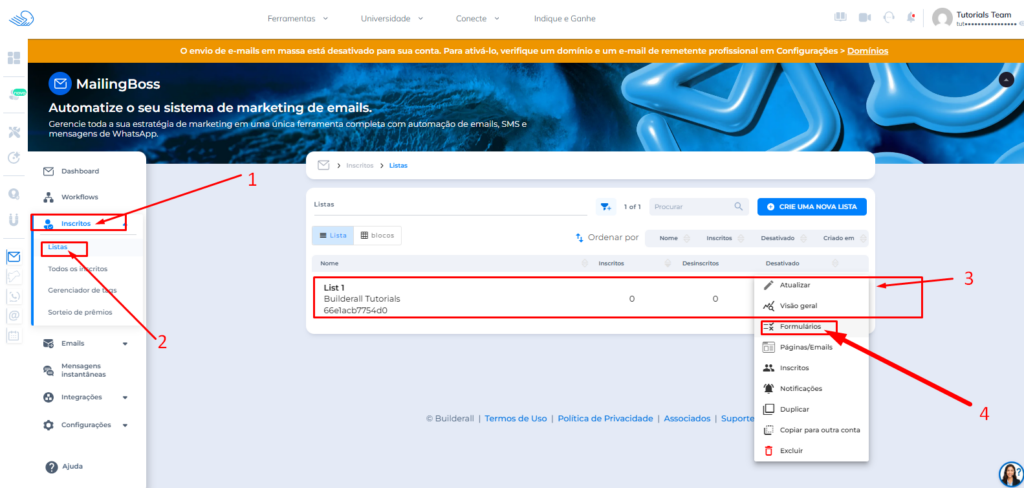Click the Crie Uma Nova Lista button

pos(812,207)
